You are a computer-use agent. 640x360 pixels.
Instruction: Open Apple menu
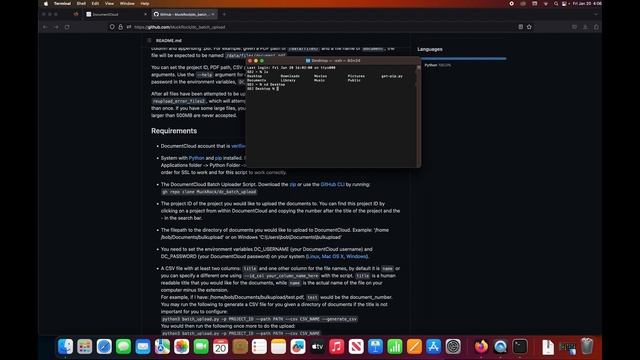coord(46,3)
